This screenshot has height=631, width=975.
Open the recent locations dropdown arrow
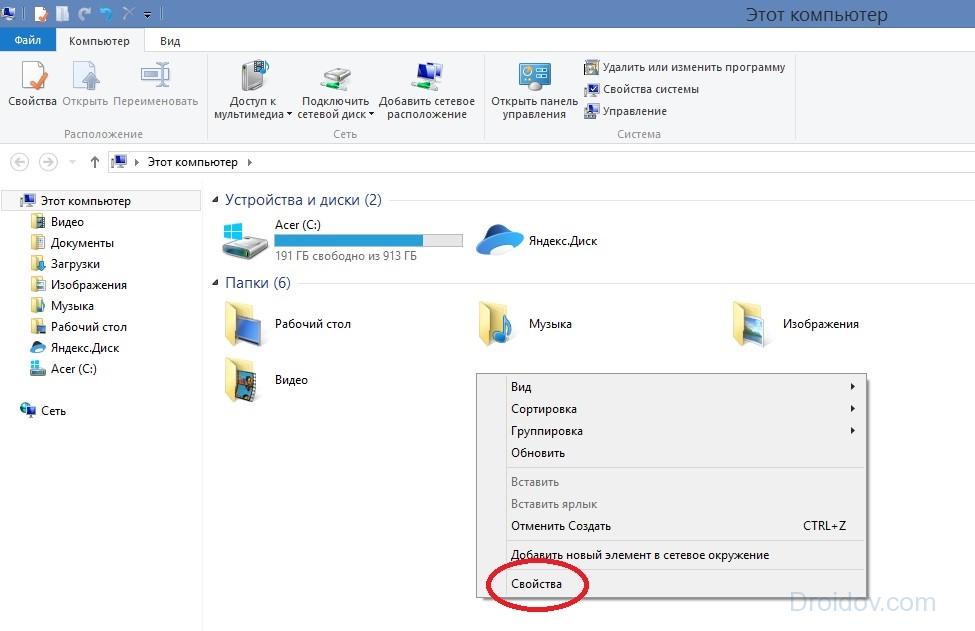72,162
